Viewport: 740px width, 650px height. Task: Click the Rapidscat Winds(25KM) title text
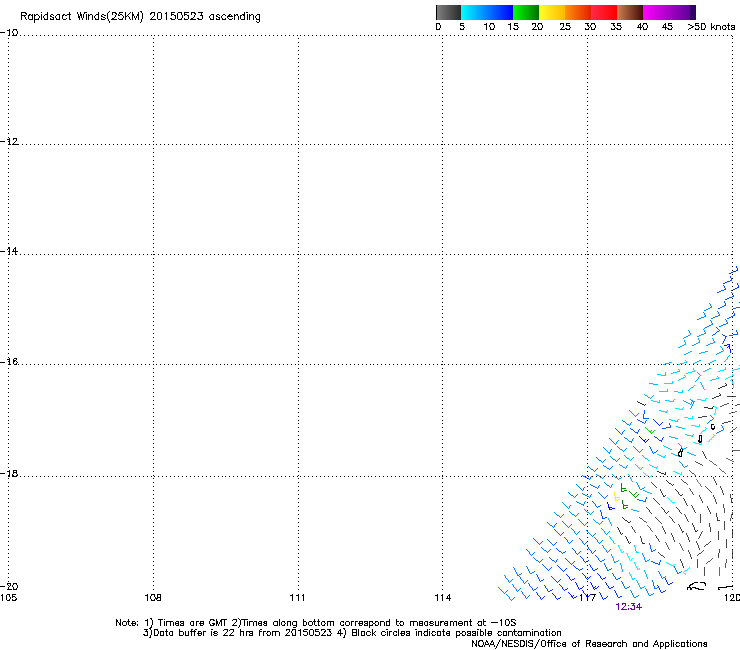(x=140, y=17)
